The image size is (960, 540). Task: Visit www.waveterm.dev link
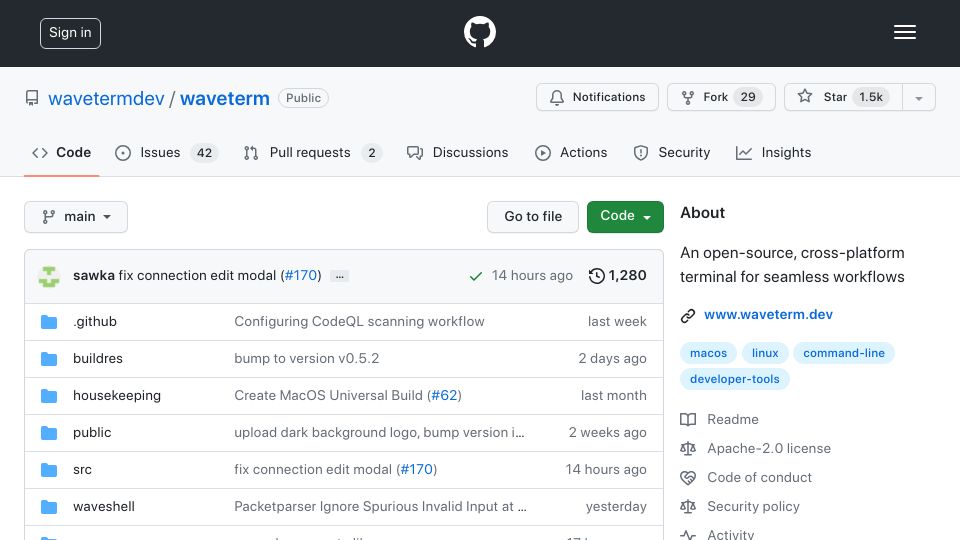[x=768, y=315]
